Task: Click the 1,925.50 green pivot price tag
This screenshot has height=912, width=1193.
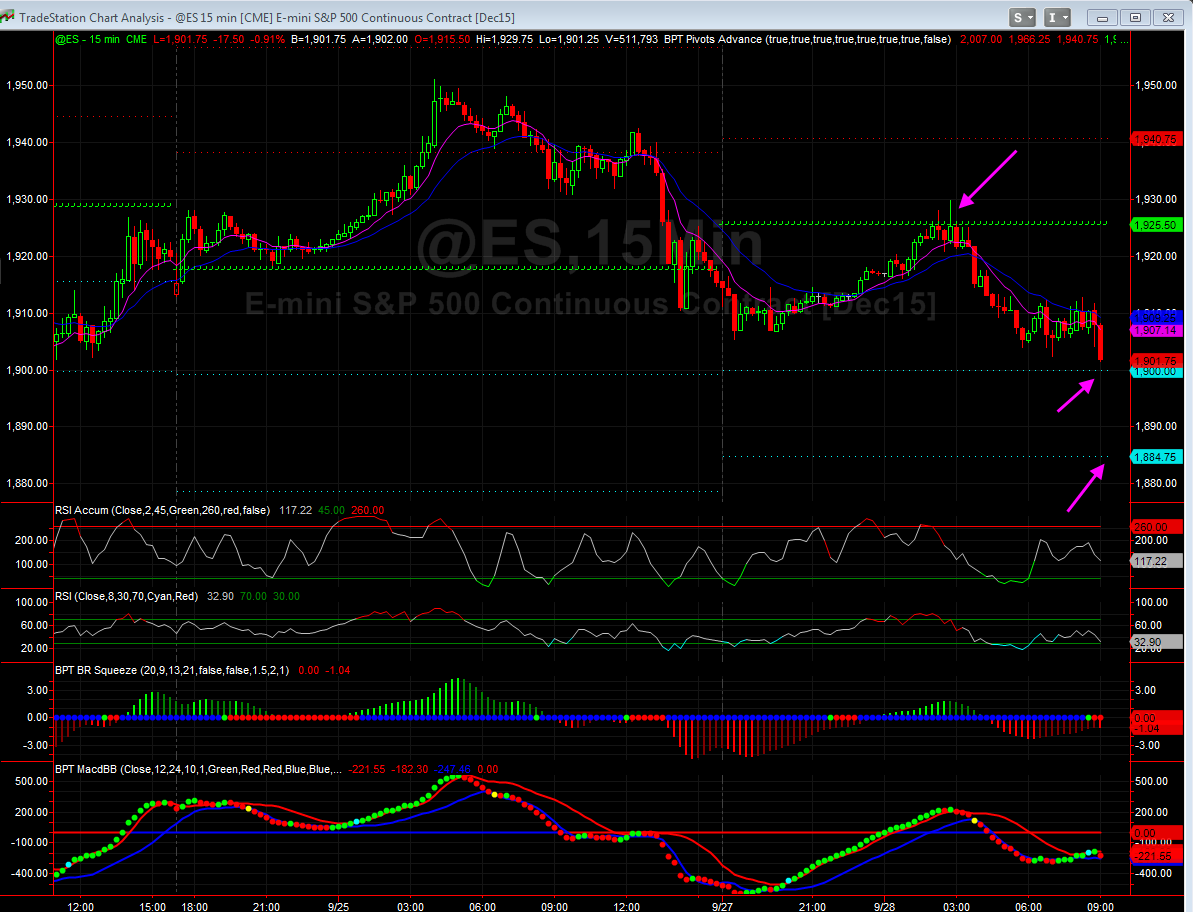Action: [1156, 225]
